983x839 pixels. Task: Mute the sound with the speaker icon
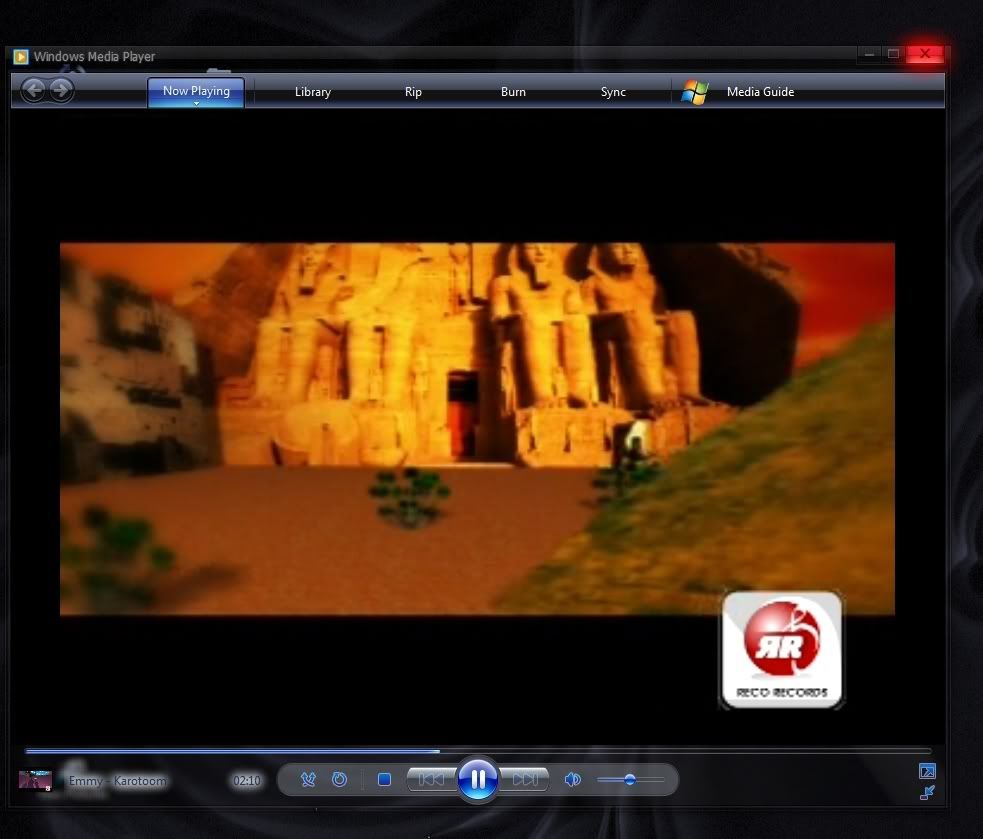click(x=572, y=779)
